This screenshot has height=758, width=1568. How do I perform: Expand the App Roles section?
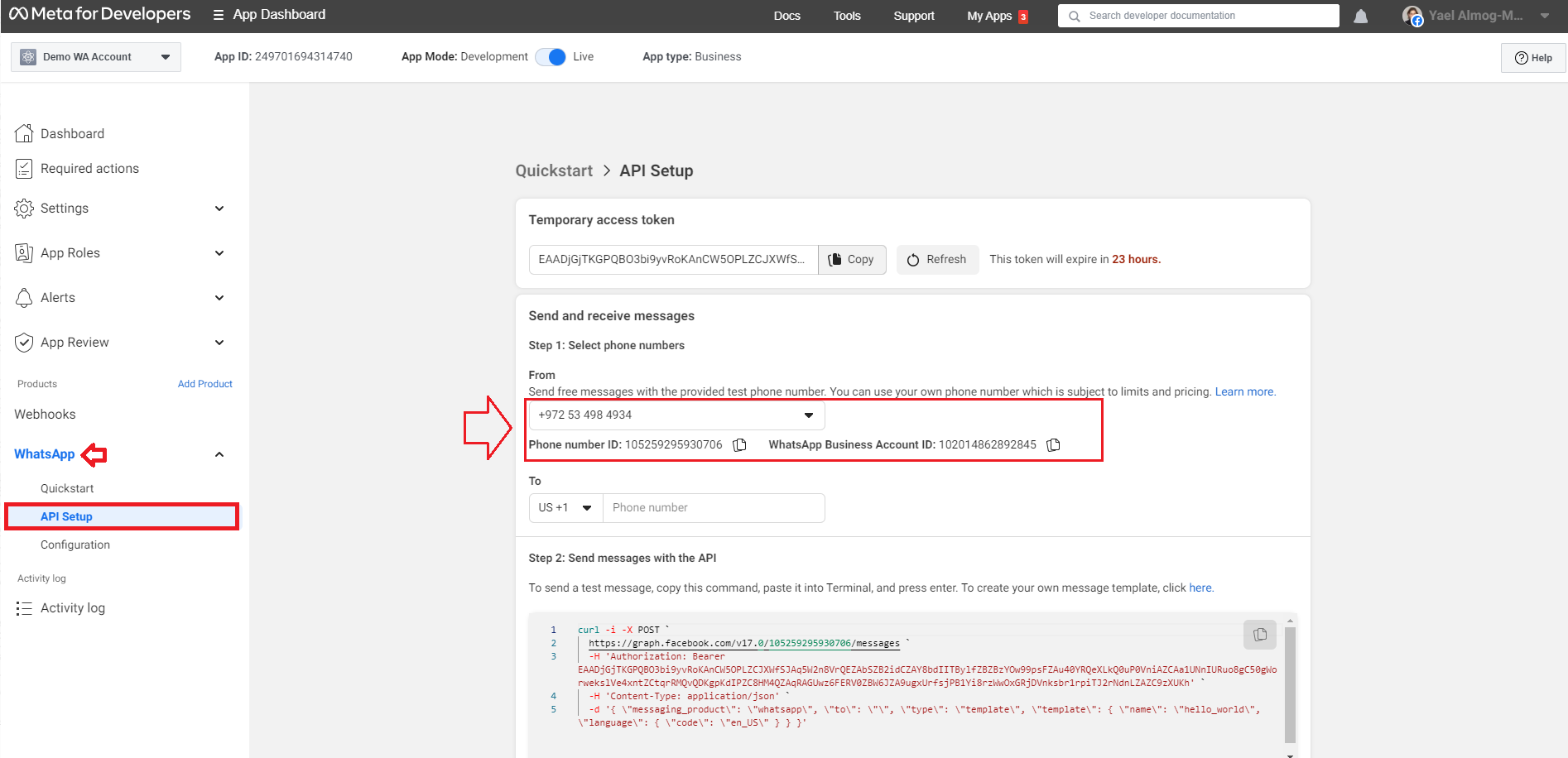pyautogui.click(x=219, y=253)
